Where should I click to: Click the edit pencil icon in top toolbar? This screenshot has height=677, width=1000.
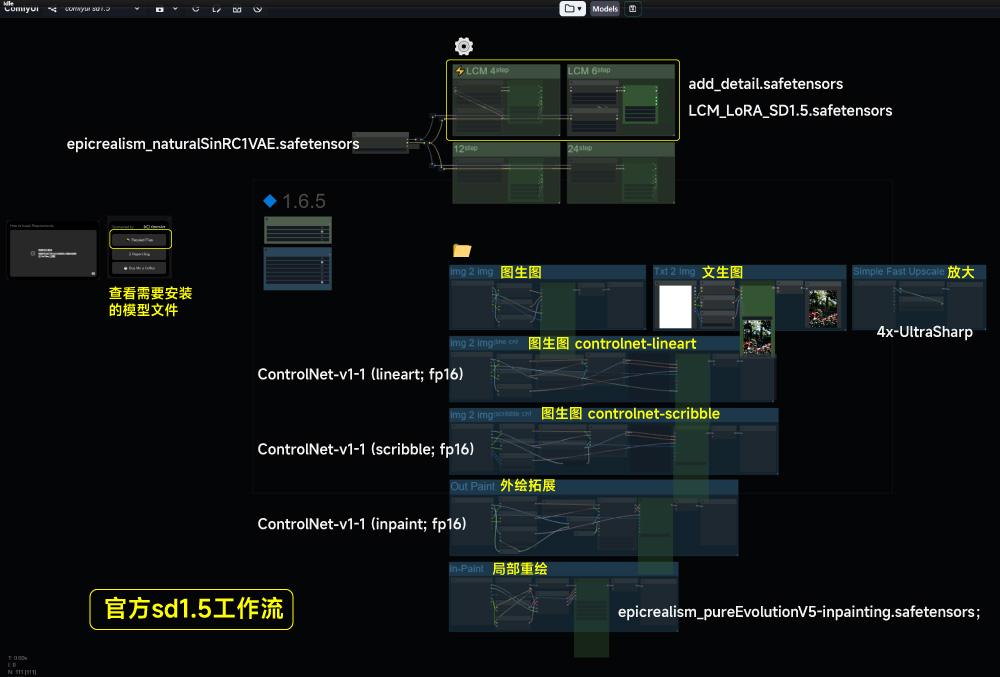216,8
